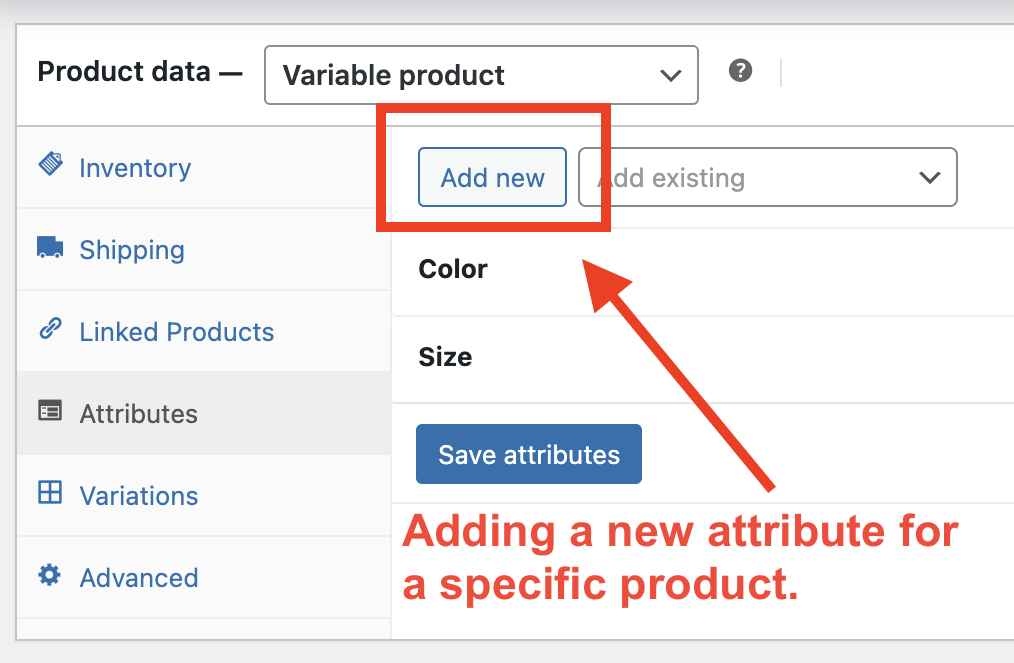Viewport: 1014px width, 663px height.
Task: Click the Save attributes button
Action: pyautogui.click(x=529, y=454)
